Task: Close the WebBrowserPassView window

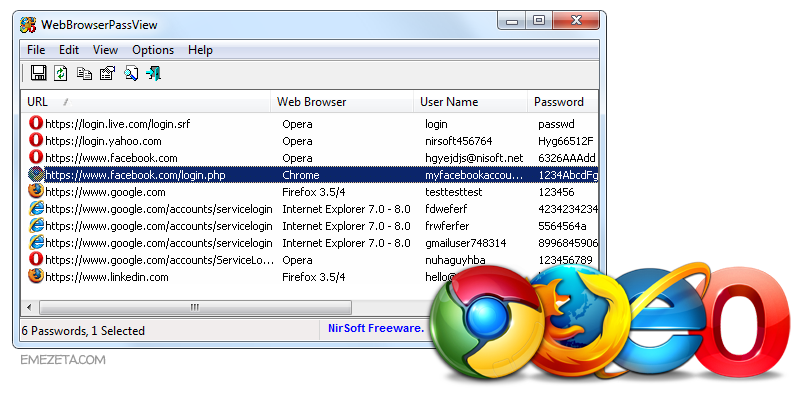Action: tap(576, 21)
